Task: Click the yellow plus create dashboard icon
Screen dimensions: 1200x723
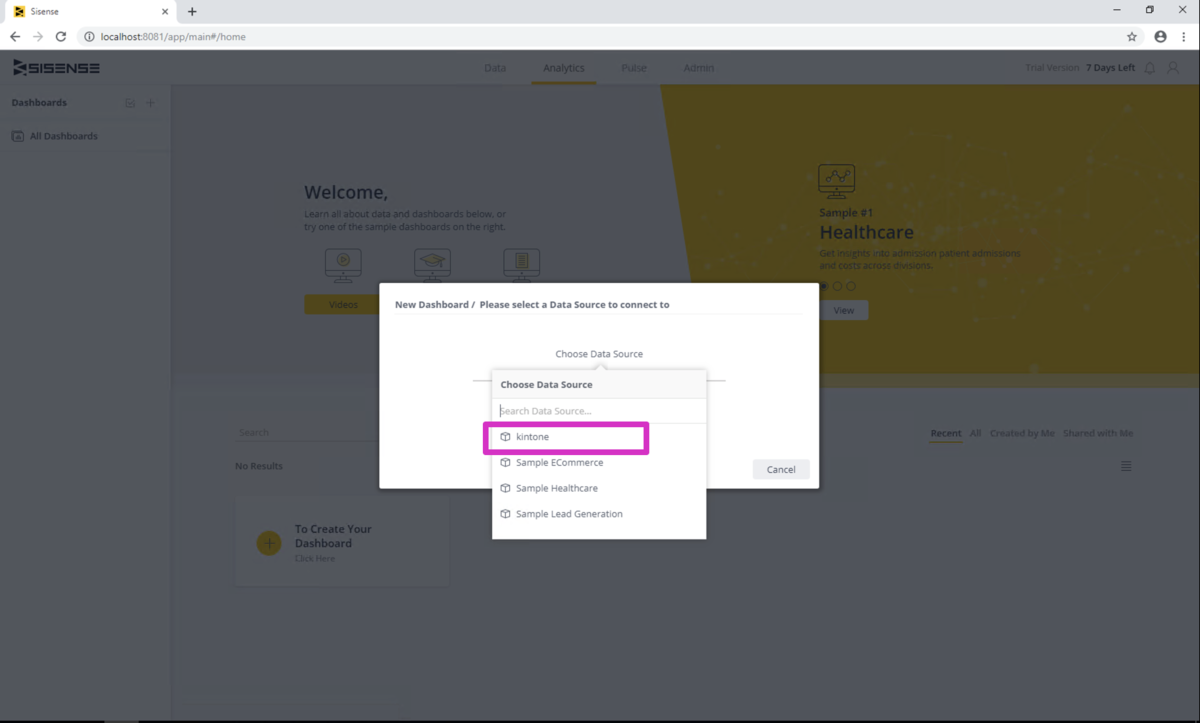Action: [x=269, y=543]
